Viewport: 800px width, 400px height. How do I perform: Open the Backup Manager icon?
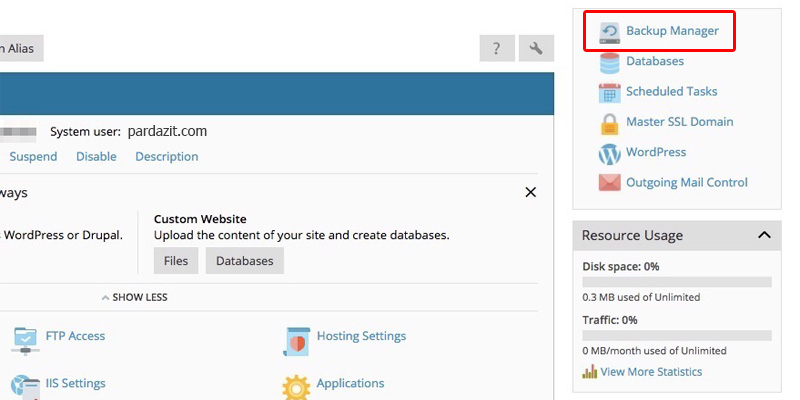click(x=609, y=32)
